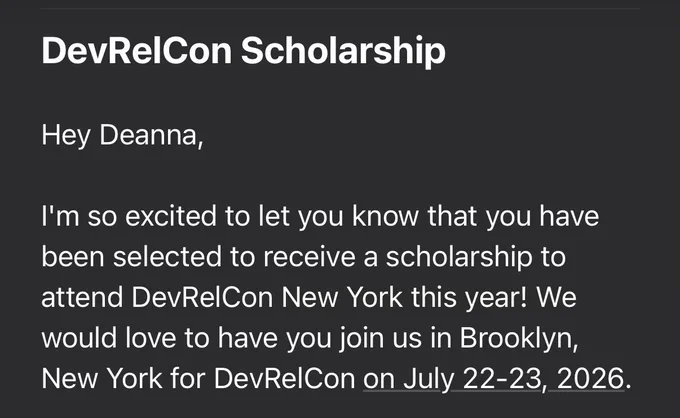Click the word "been" starting the second body line
The height and width of the screenshot is (418, 680).
(73, 257)
